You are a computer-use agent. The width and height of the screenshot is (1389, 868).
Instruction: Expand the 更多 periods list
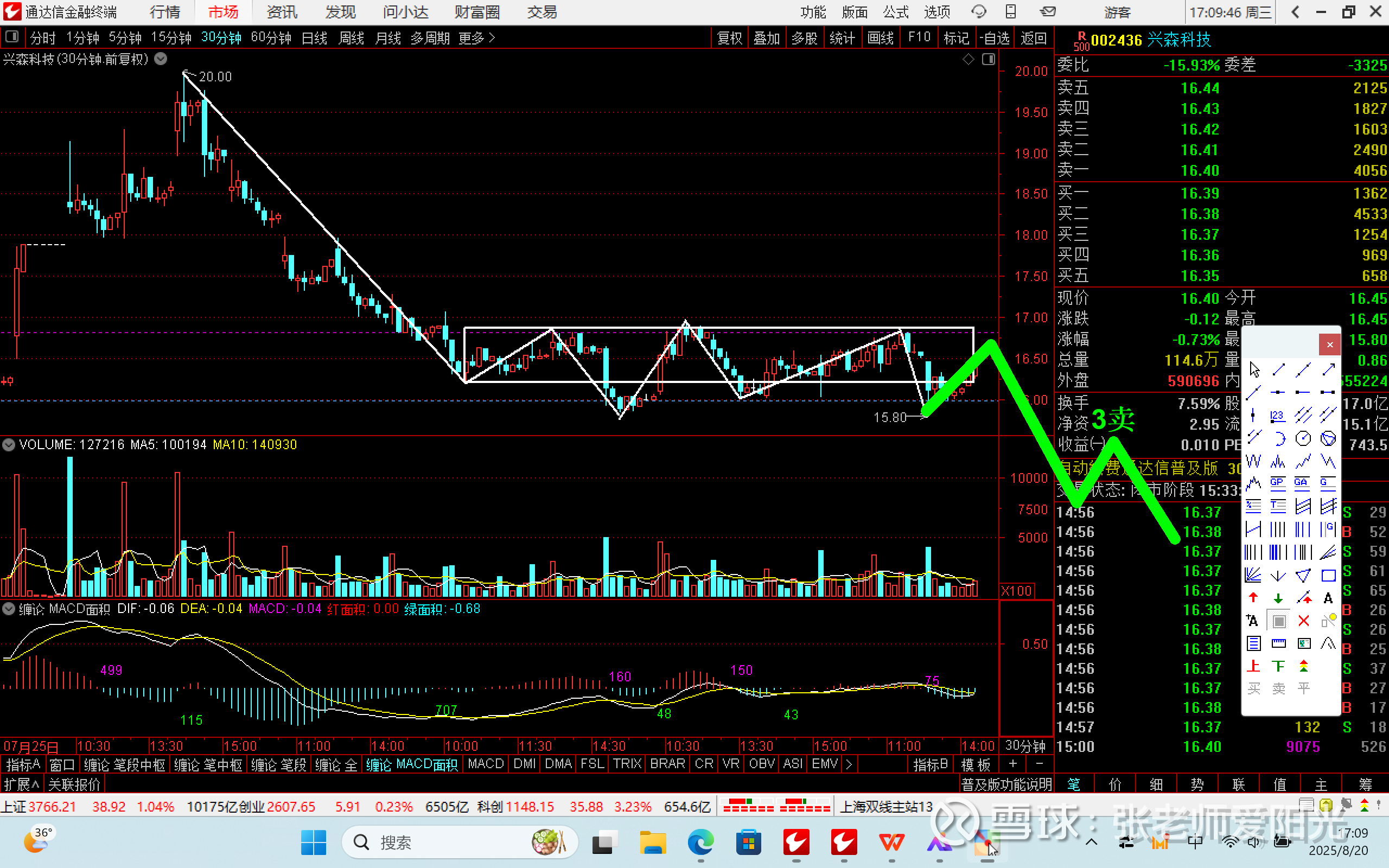[476, 38]
